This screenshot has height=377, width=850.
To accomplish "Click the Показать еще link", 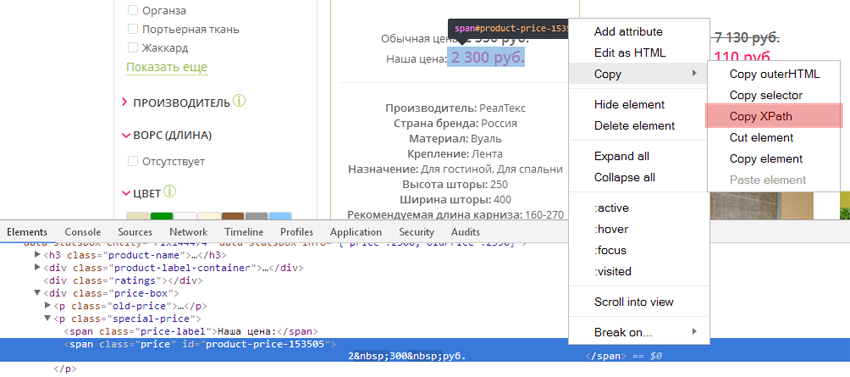I will [166, 67].
